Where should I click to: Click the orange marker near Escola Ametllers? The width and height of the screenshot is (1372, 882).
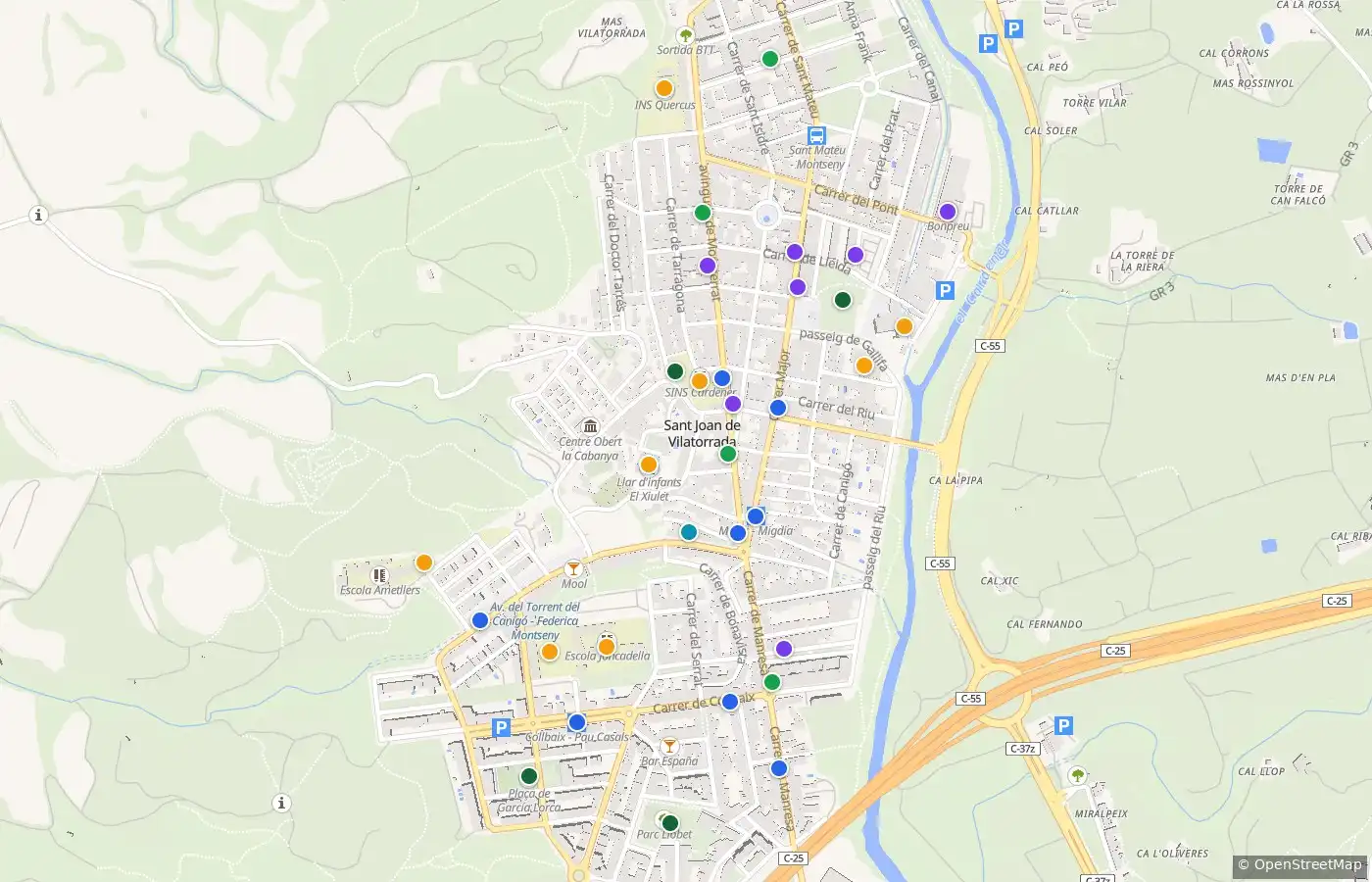pyautogui.click(x=424, y=563)
